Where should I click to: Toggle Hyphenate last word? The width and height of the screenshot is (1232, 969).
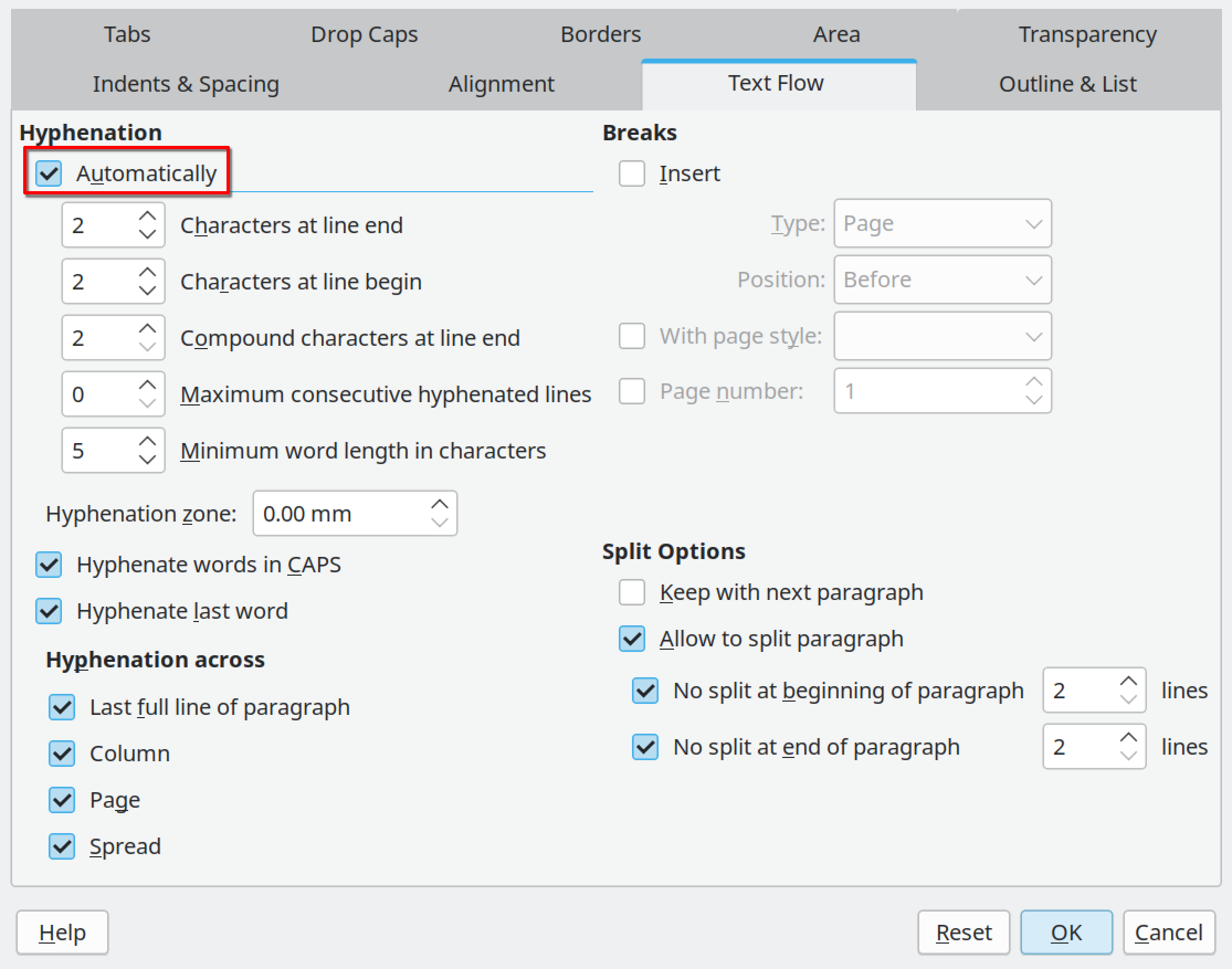click(48, 611)
